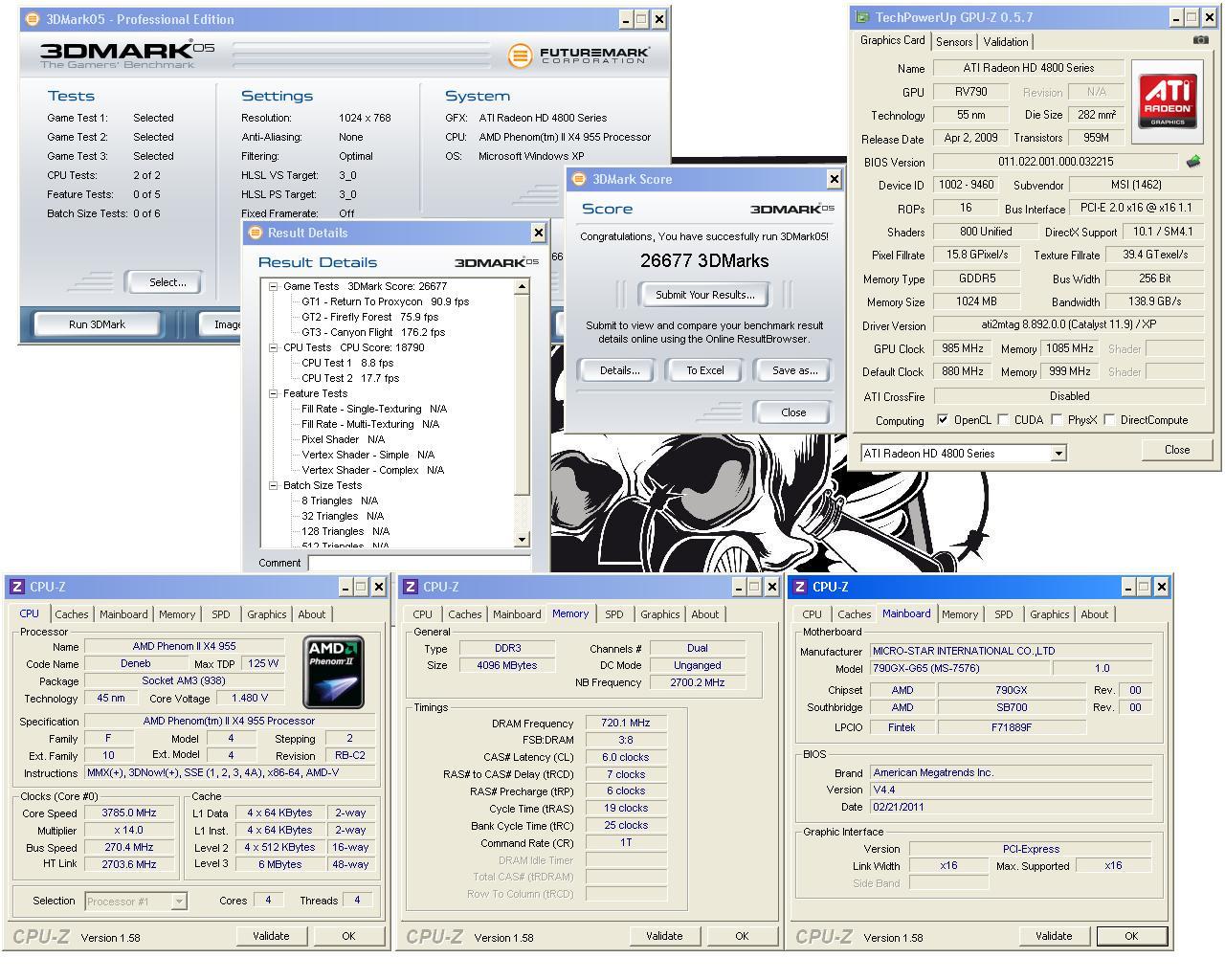The width and height of the screenshot is (1225, 980).
Task: Click the To Excel button
Action: pyautogui.click(x=705, y=370)
